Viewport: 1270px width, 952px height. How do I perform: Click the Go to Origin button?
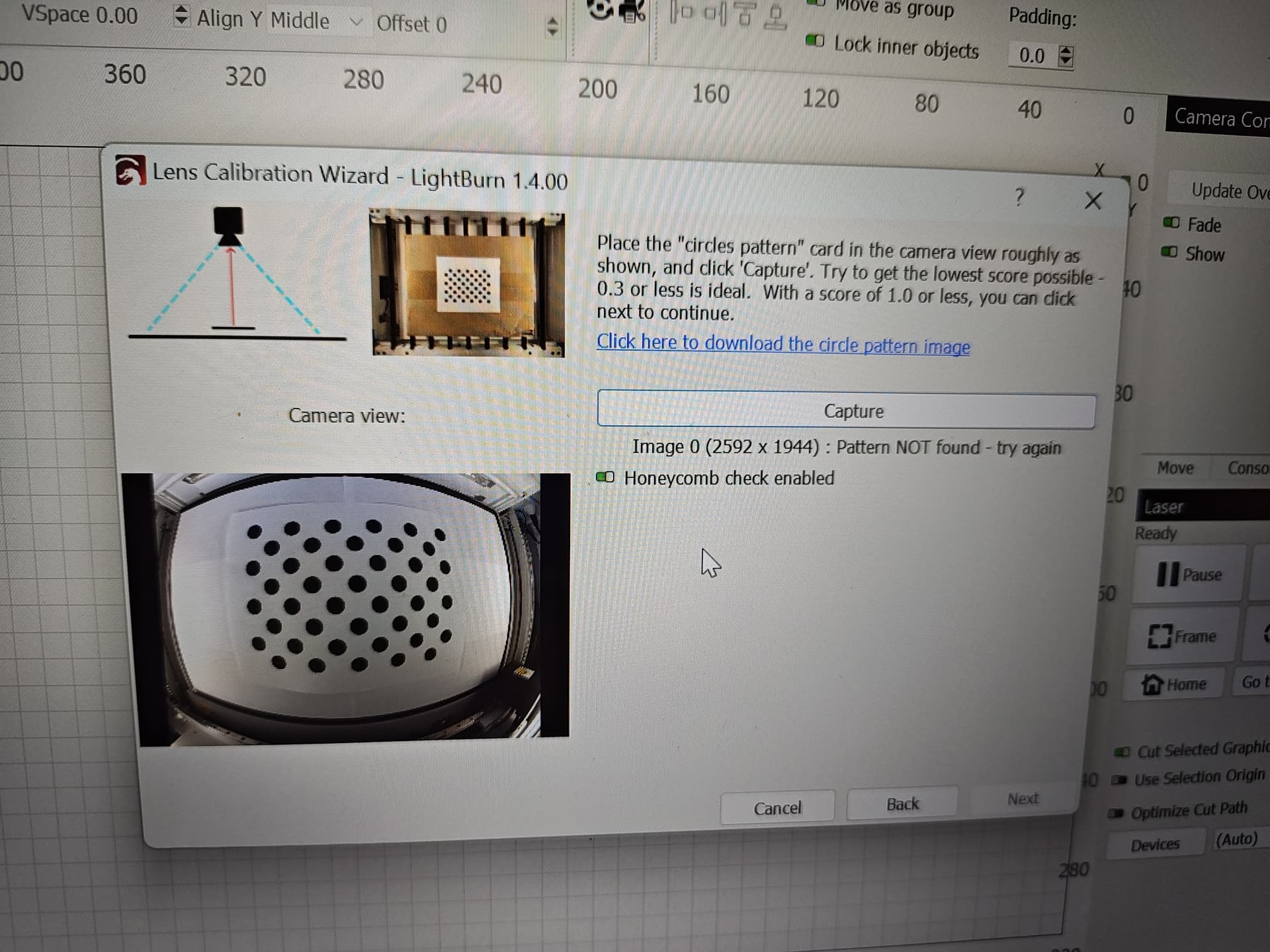pyautogui.click(x=1252, y=682)
